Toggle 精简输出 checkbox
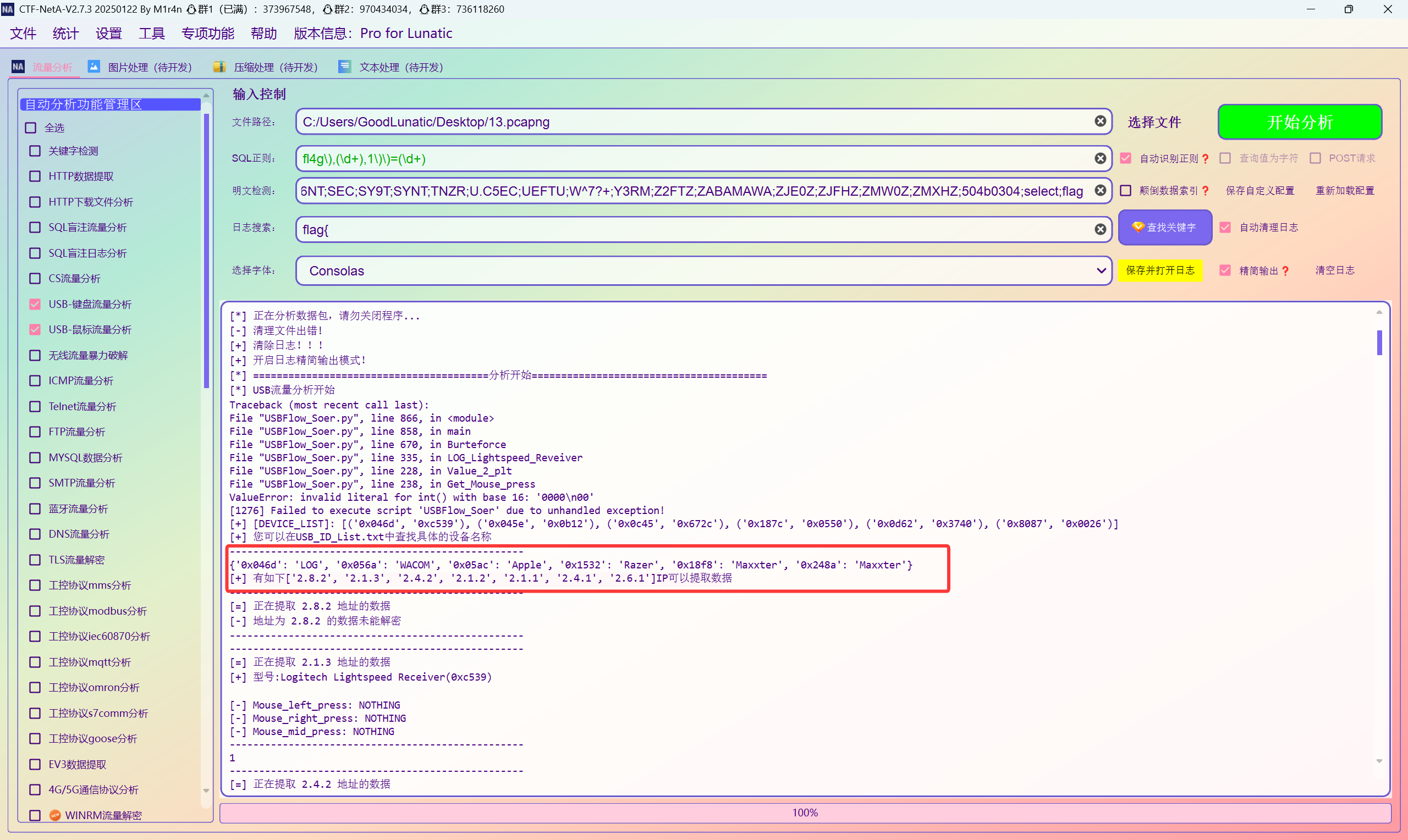The width and height of the screenshot is (1408, 840). [x=1225, y=270]
